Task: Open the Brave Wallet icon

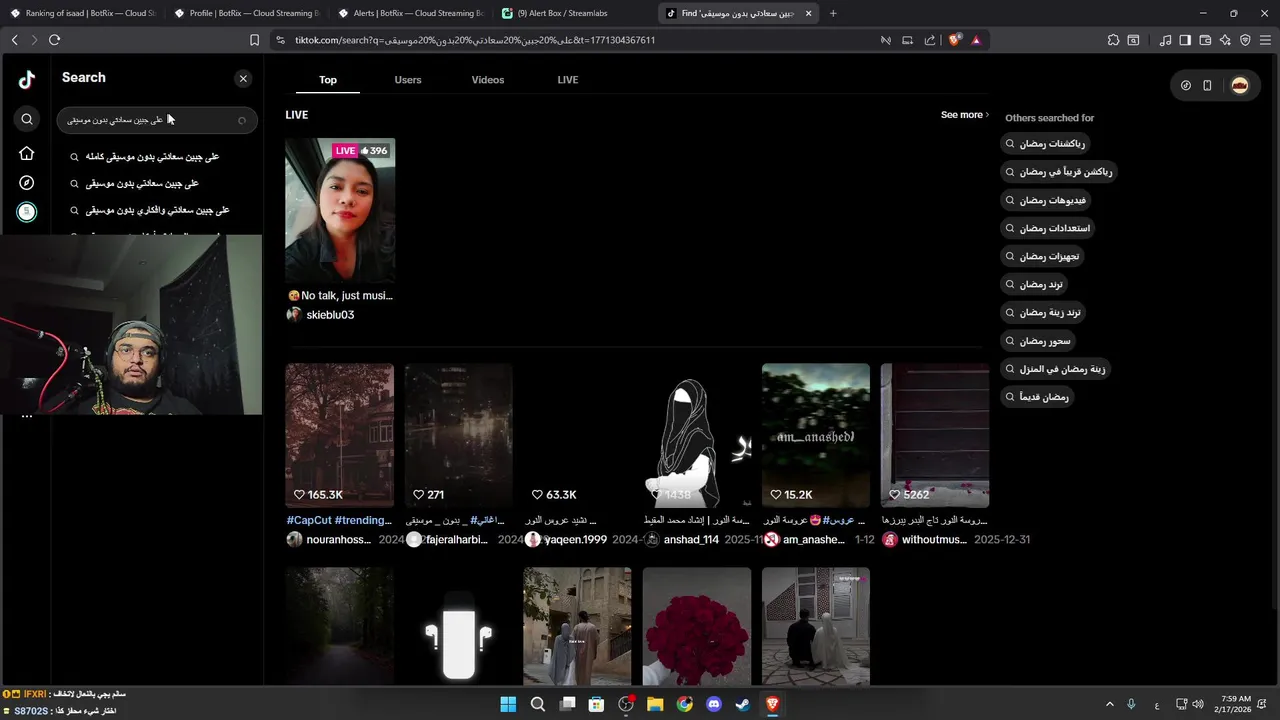Action: pos(1205,40)
